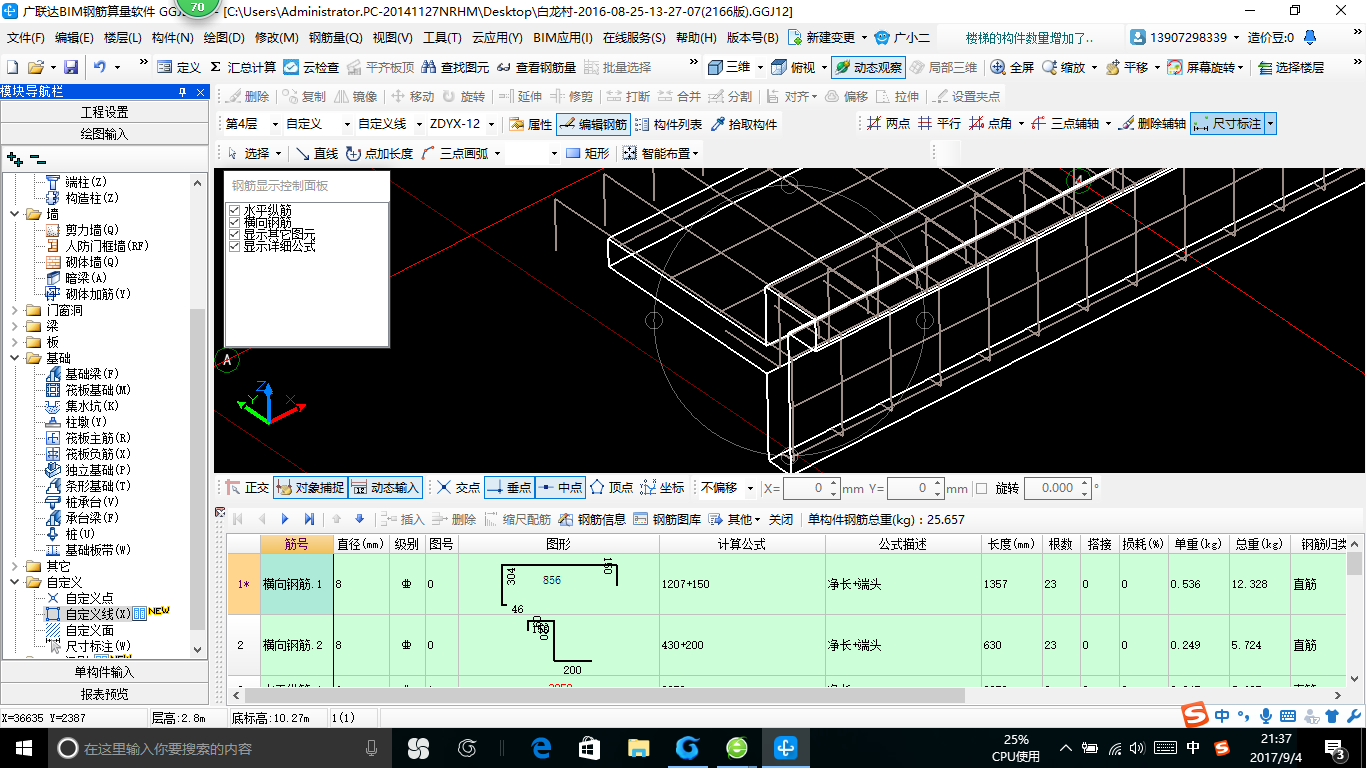Toggle 水平纵筋 checkbox
The height and width of the screenshot is (768, 1366).
235,210
